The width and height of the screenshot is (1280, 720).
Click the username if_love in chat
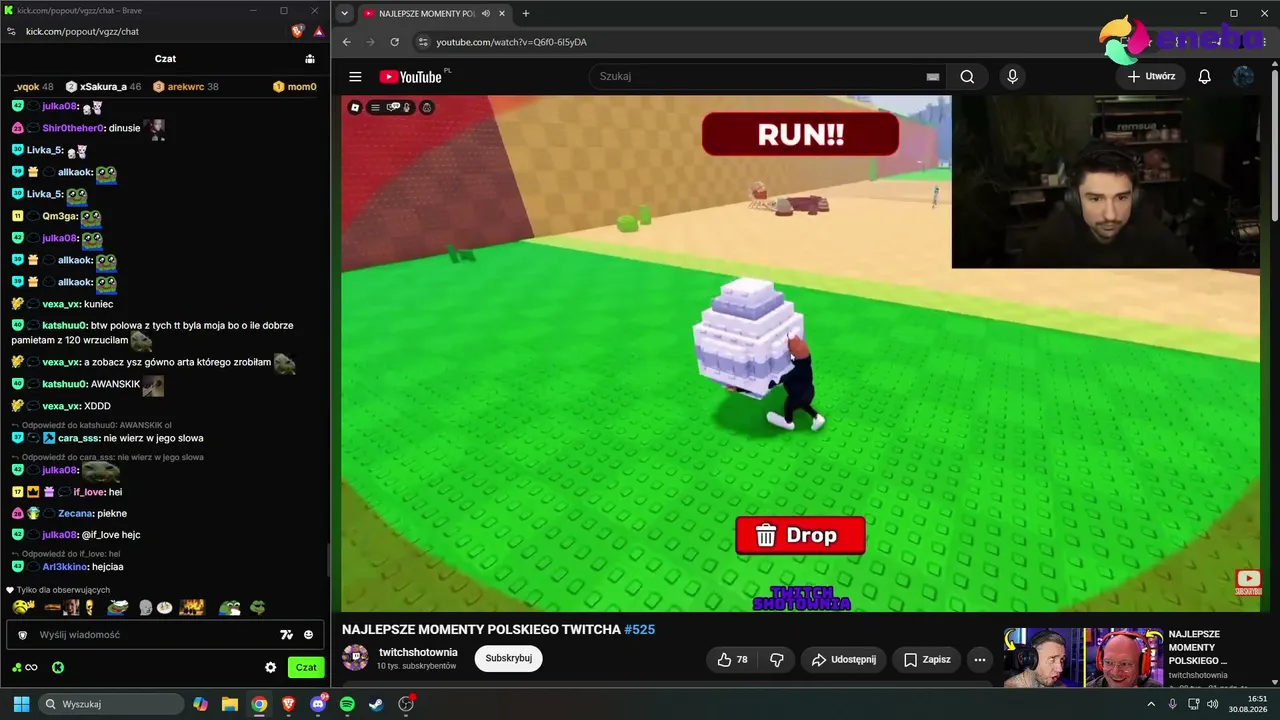coord(89,492)
